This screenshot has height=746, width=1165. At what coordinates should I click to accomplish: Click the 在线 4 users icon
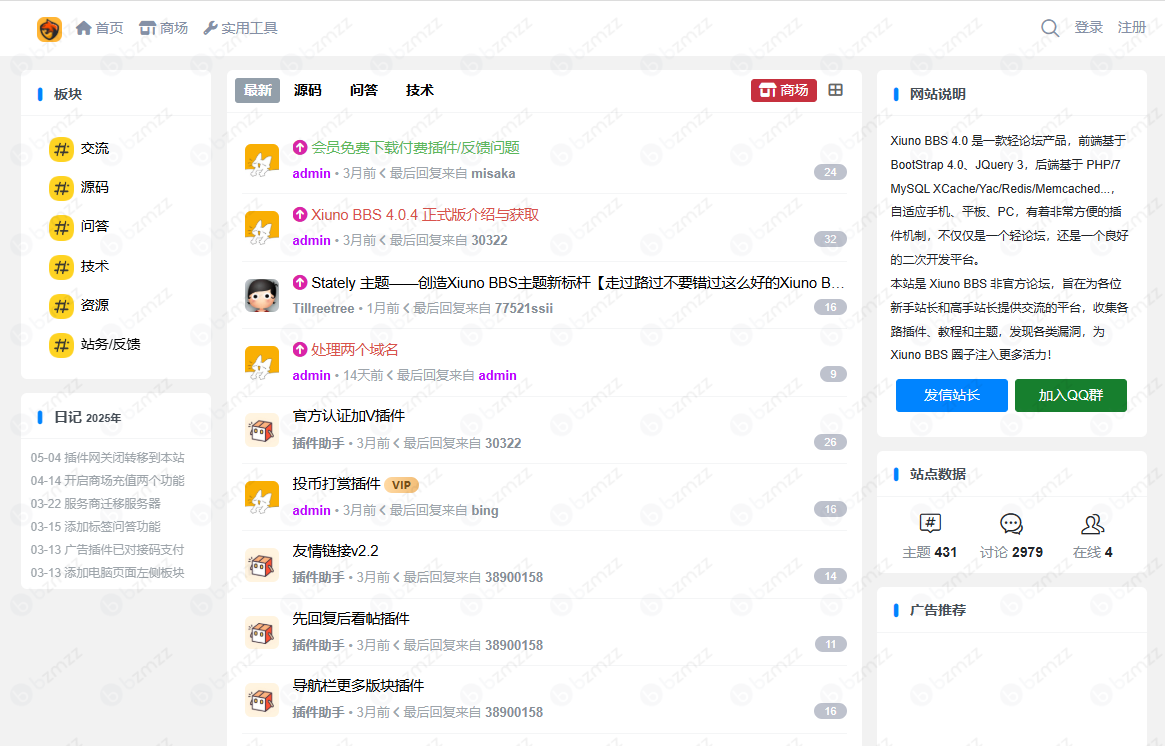[x=1092, y=524]
